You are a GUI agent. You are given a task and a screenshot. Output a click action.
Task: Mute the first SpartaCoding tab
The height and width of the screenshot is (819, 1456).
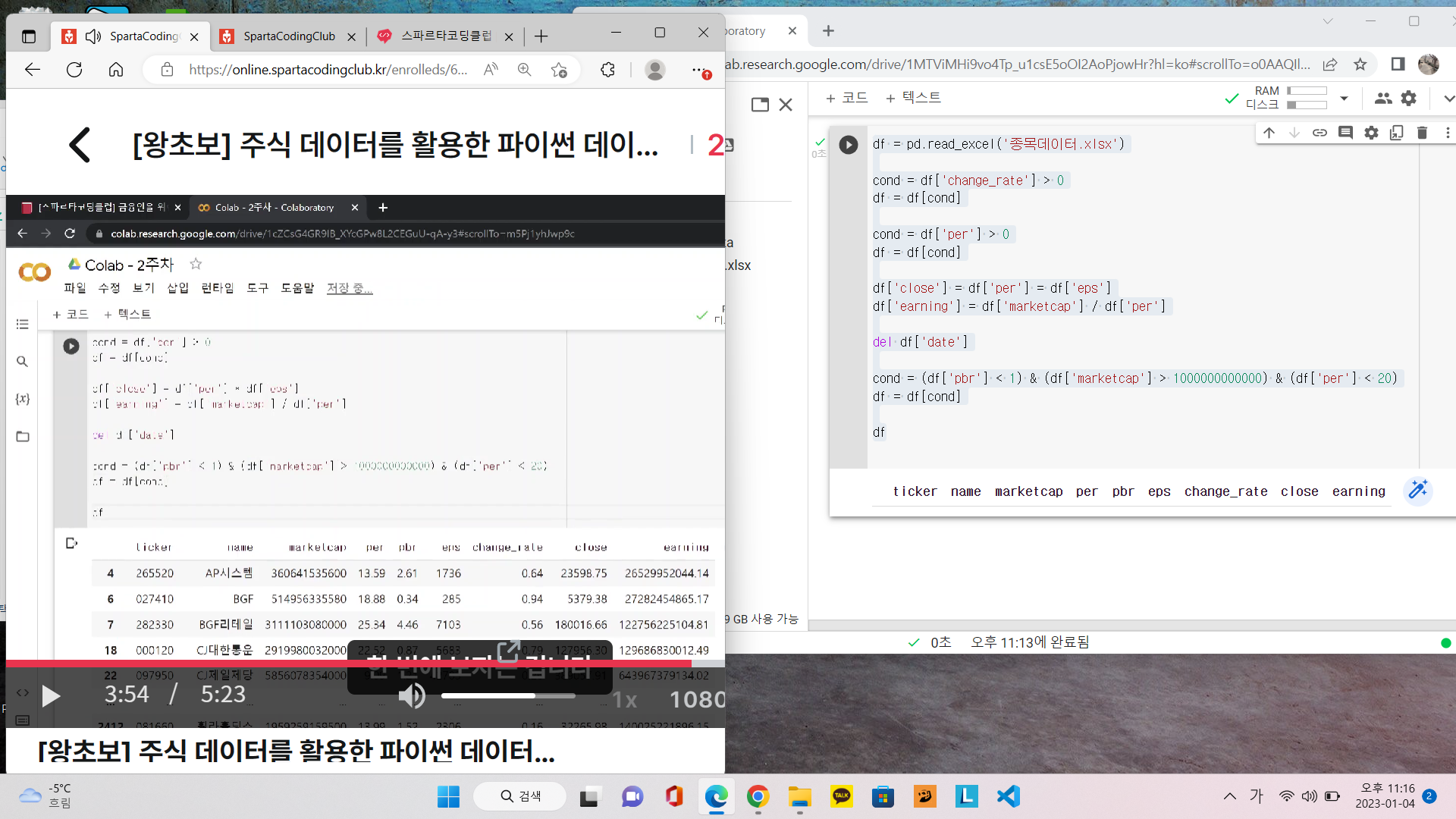point(93,36)
